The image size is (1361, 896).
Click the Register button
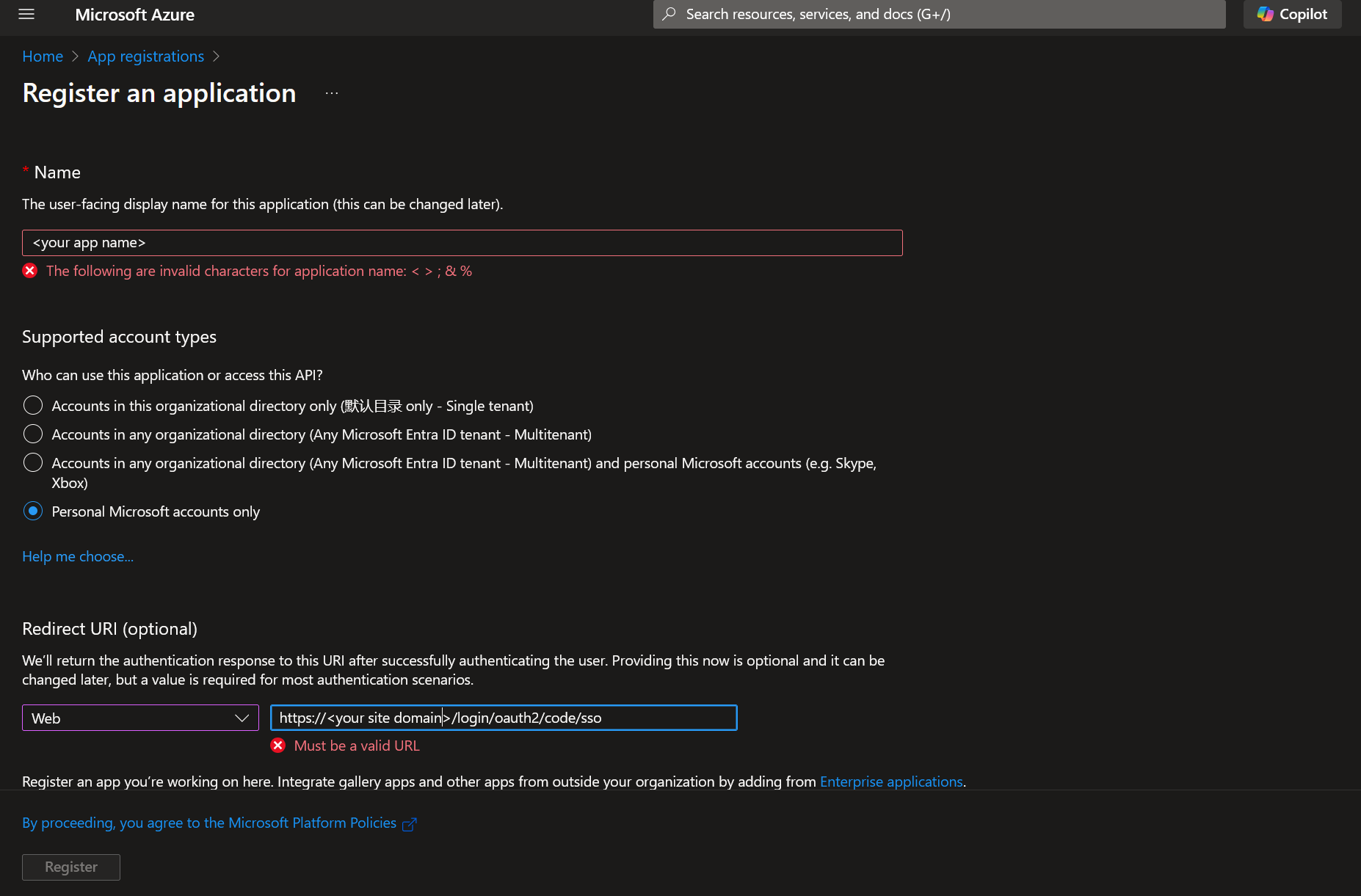[x=70, y=867]
